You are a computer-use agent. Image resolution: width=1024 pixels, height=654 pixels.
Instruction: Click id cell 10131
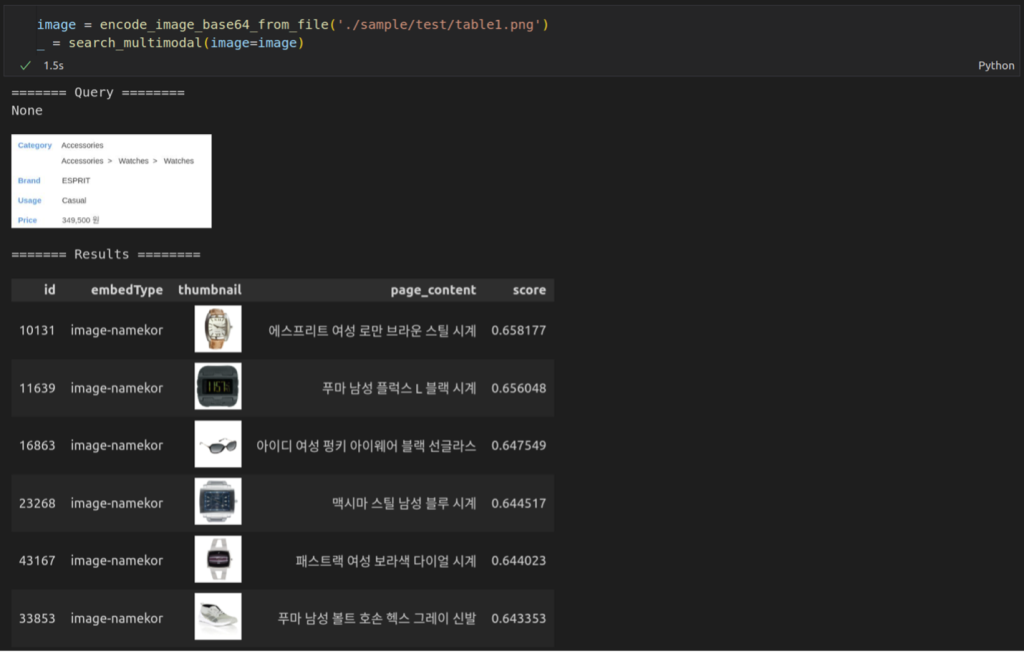pos(37,330)
